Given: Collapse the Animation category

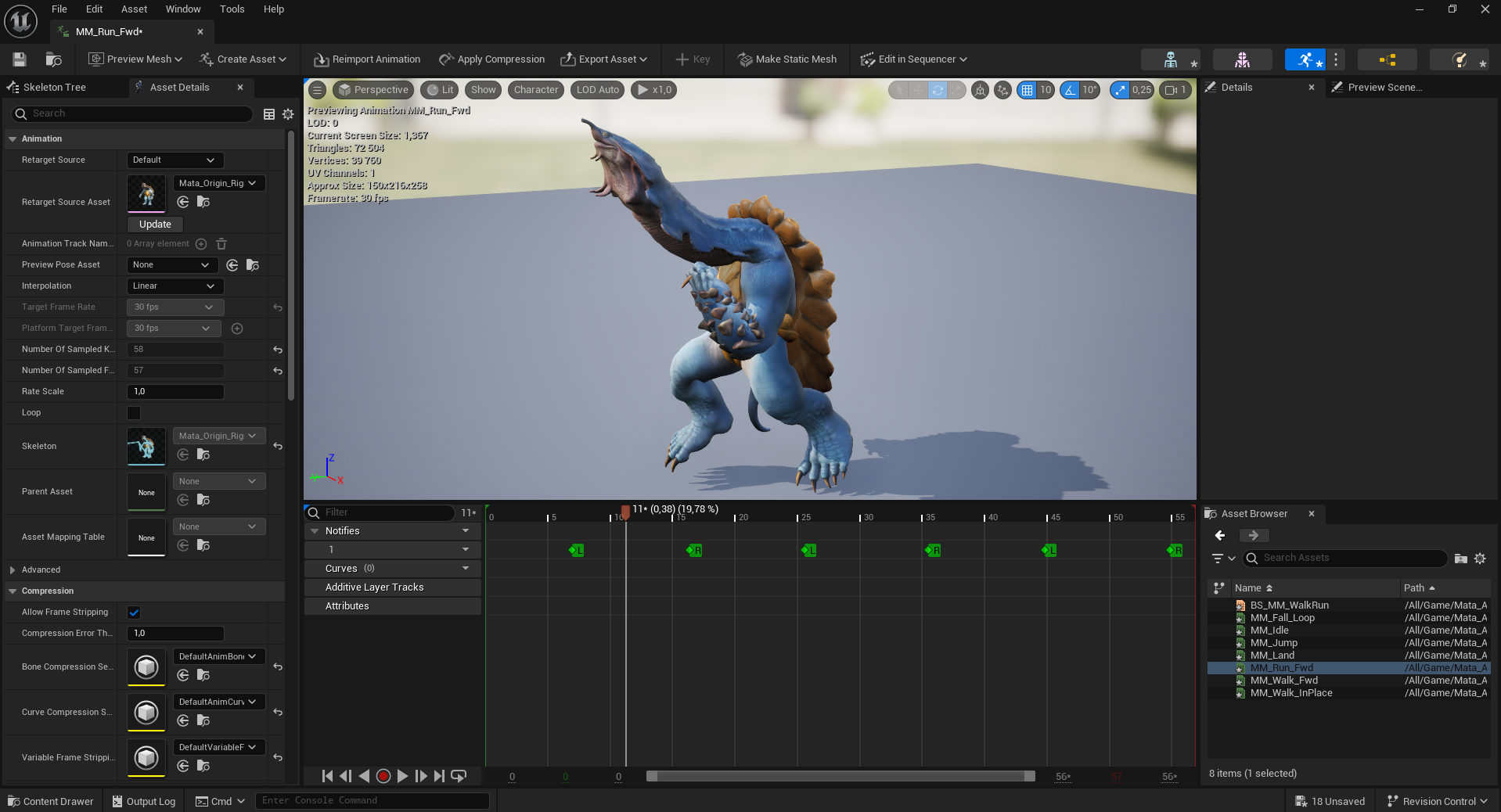Looking at the screenshot, I should (x=13, y=139).
